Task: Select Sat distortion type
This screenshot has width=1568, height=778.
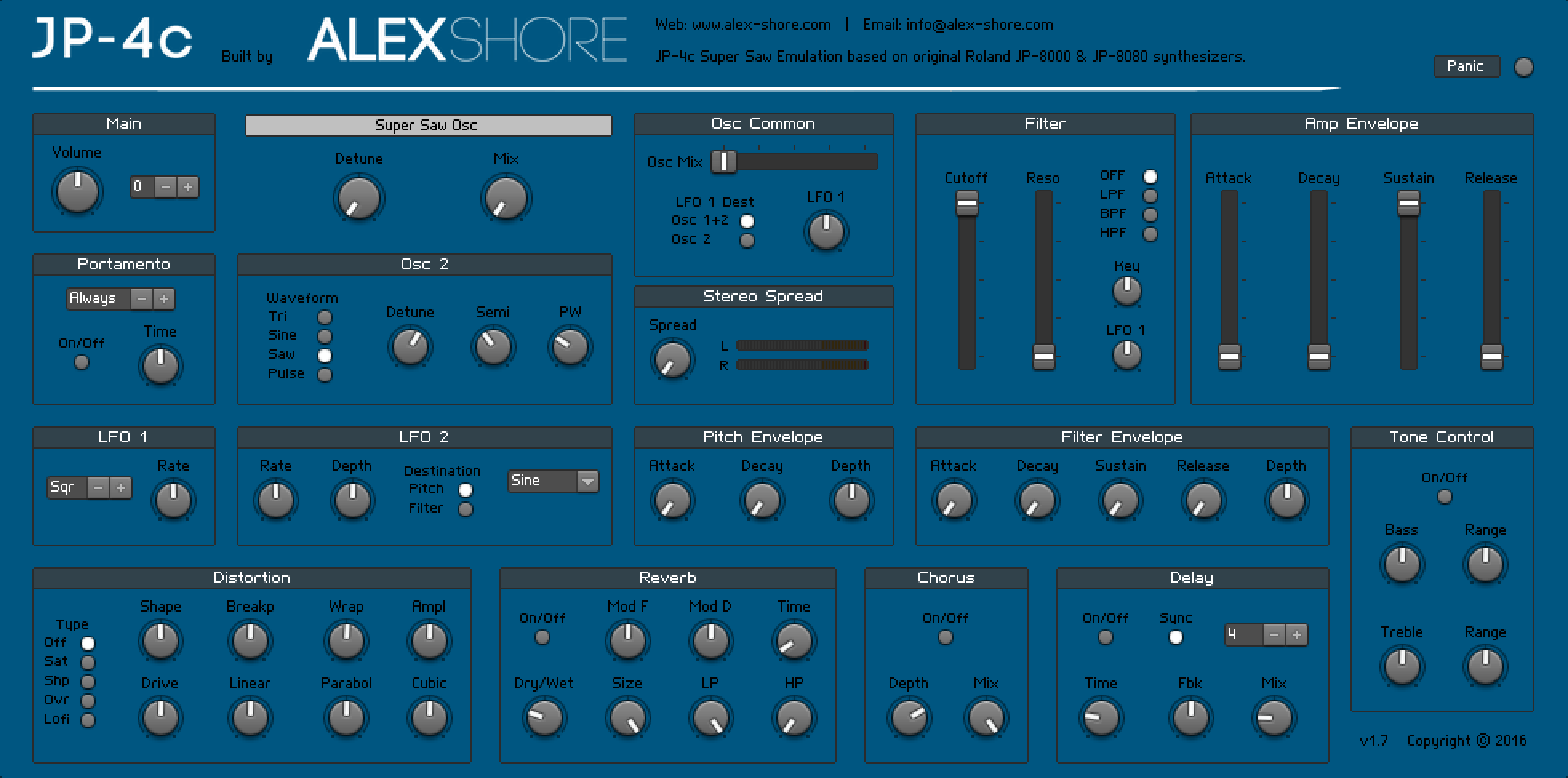Action: [88, 663]
